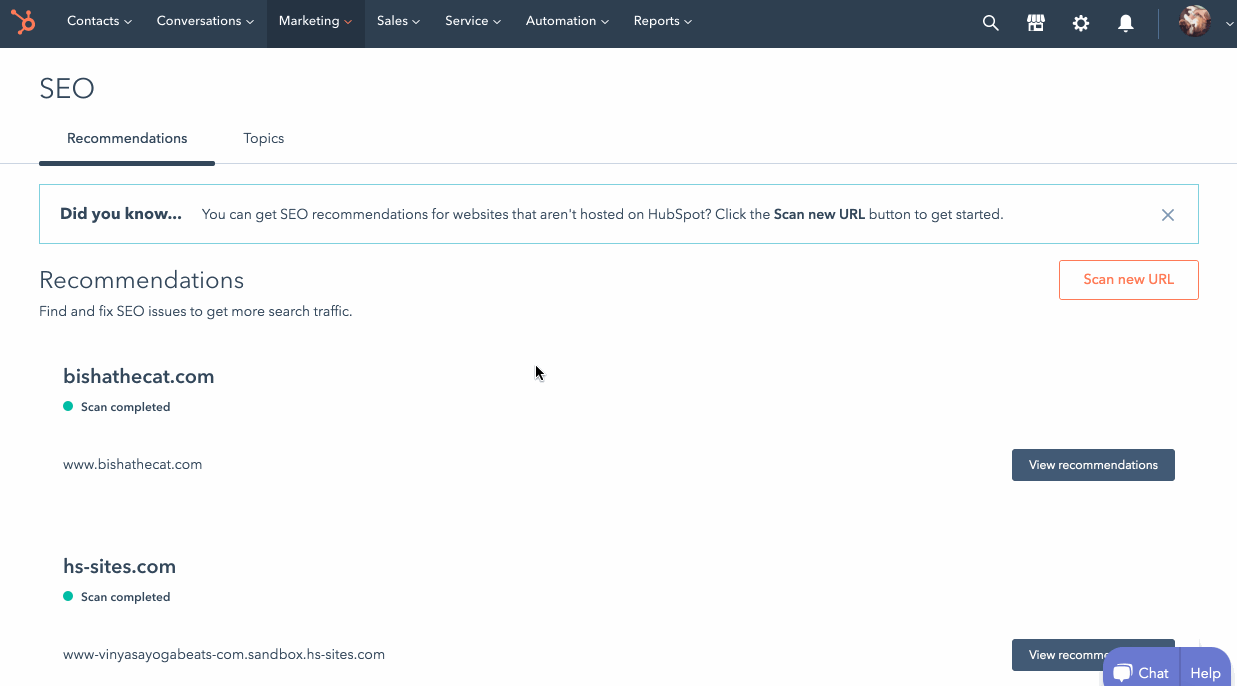
Task: Open the Marketing dropdown menu
Action: (315, 21)
